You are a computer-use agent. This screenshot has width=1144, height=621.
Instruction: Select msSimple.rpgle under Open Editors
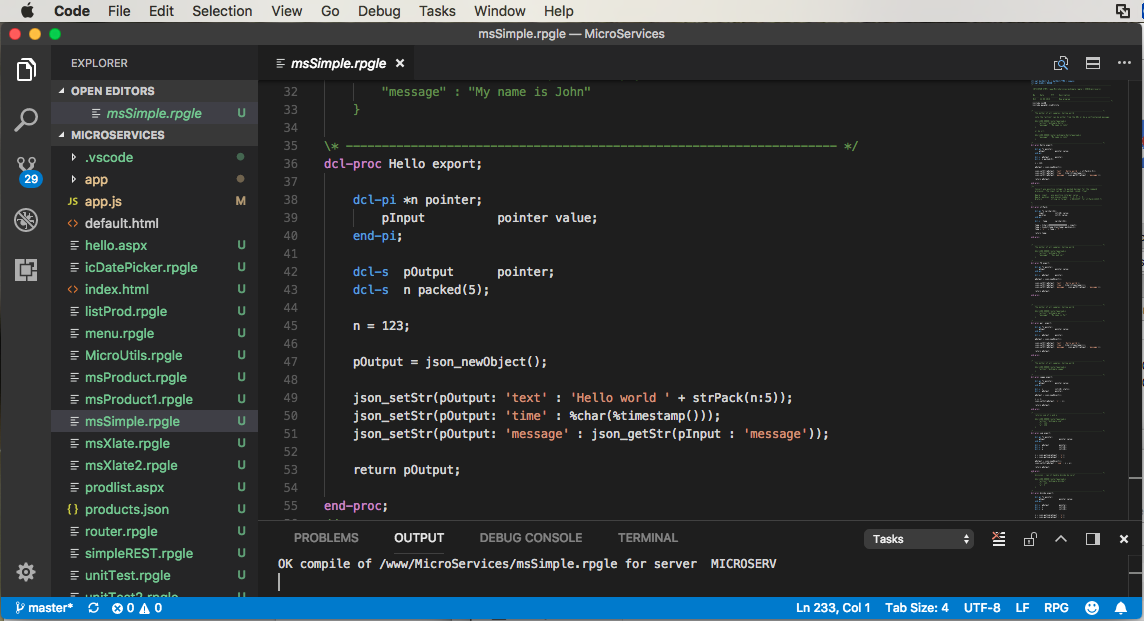(155, 113)
